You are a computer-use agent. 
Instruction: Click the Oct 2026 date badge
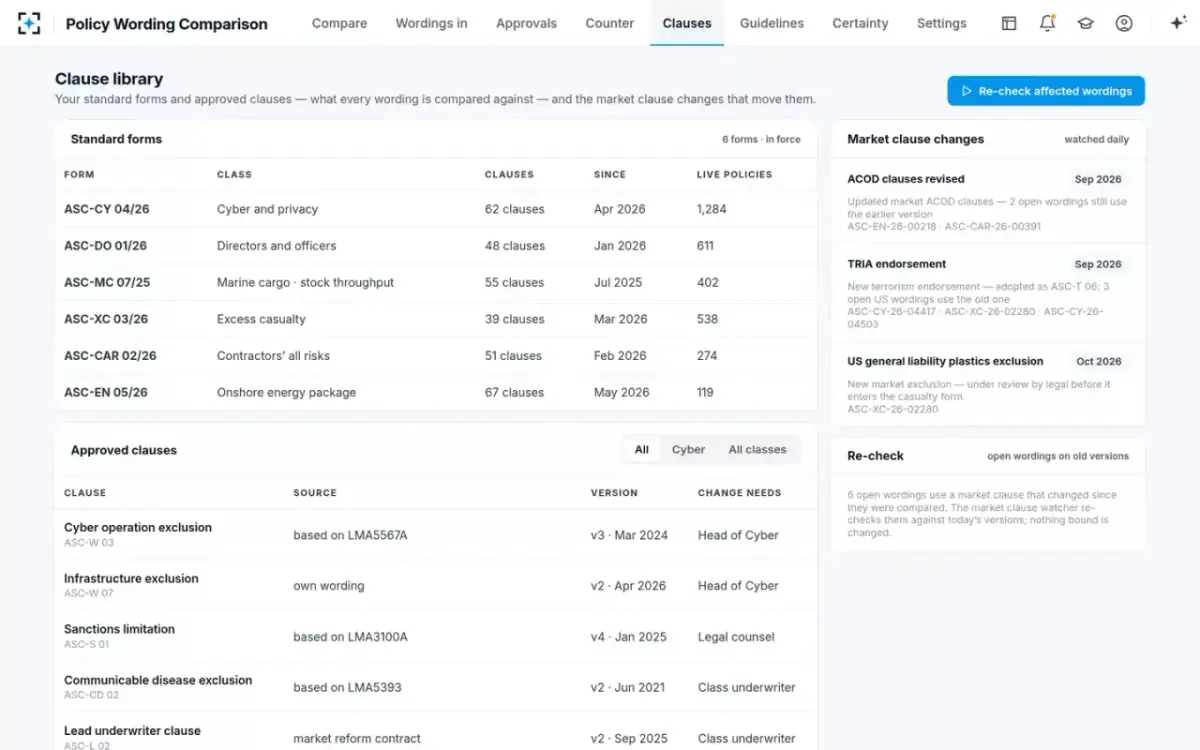(x=1099, y=362)
